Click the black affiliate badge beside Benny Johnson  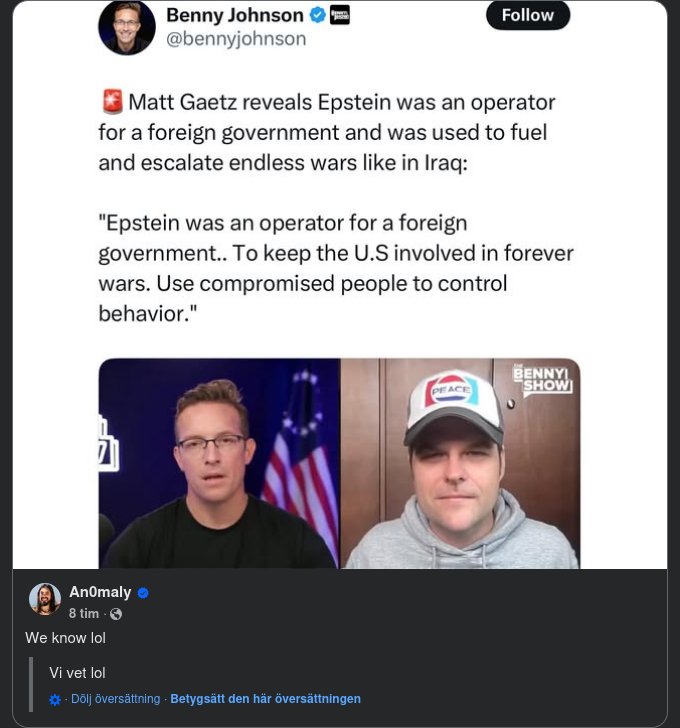pos(340,15)
